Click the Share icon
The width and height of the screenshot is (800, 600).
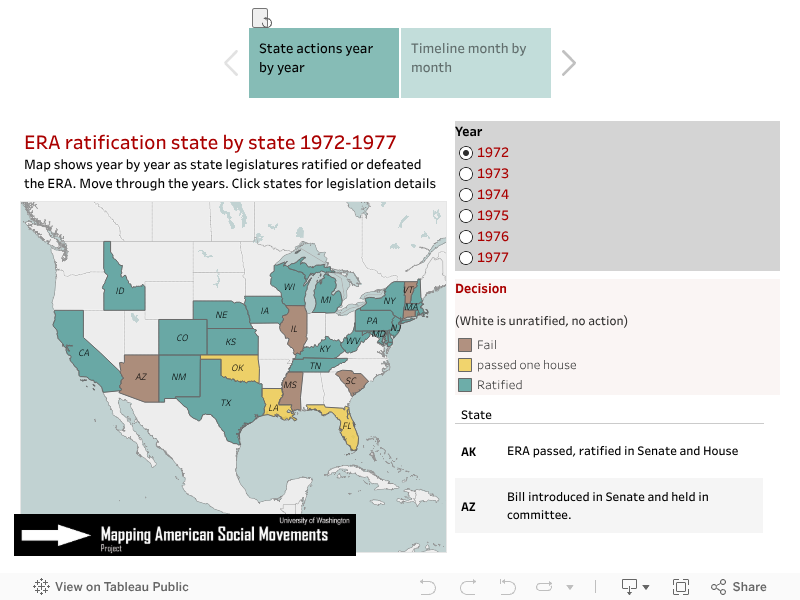click(x=738, y=587)
